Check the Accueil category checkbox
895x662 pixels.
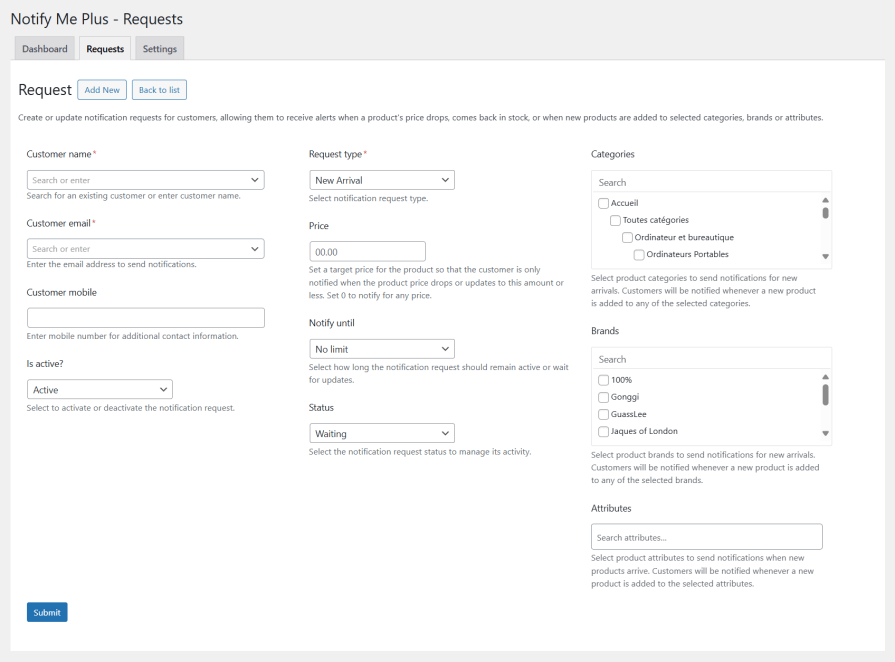[x=603, y=203]
